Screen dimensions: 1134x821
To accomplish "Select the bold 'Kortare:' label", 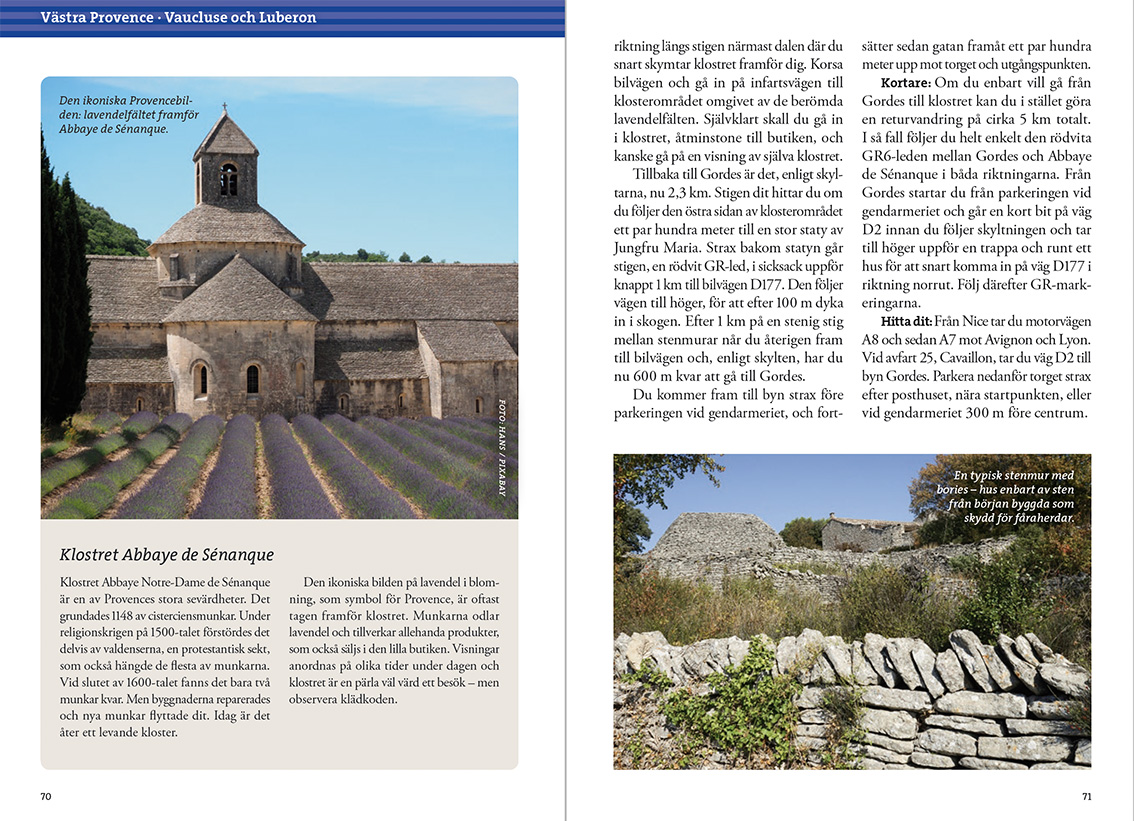I will coord(906,82).
